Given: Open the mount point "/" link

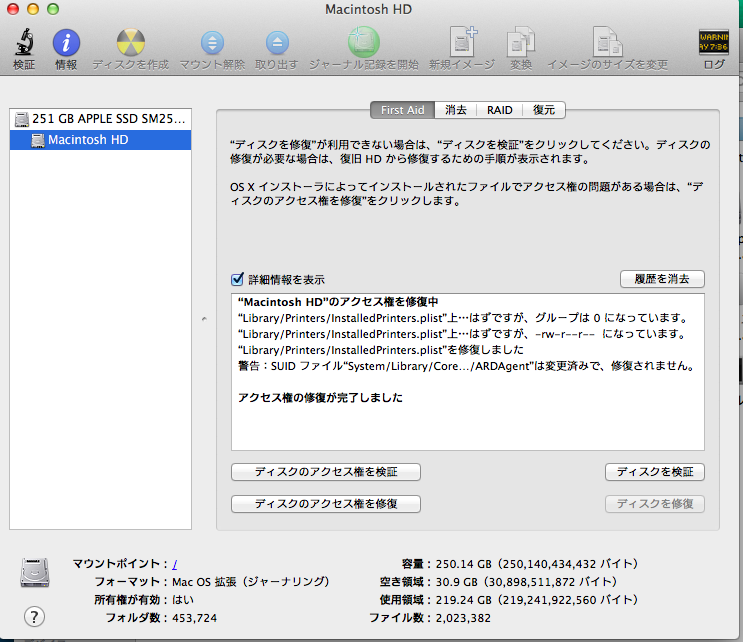Looking at the screenshot, I should (175, 564).
